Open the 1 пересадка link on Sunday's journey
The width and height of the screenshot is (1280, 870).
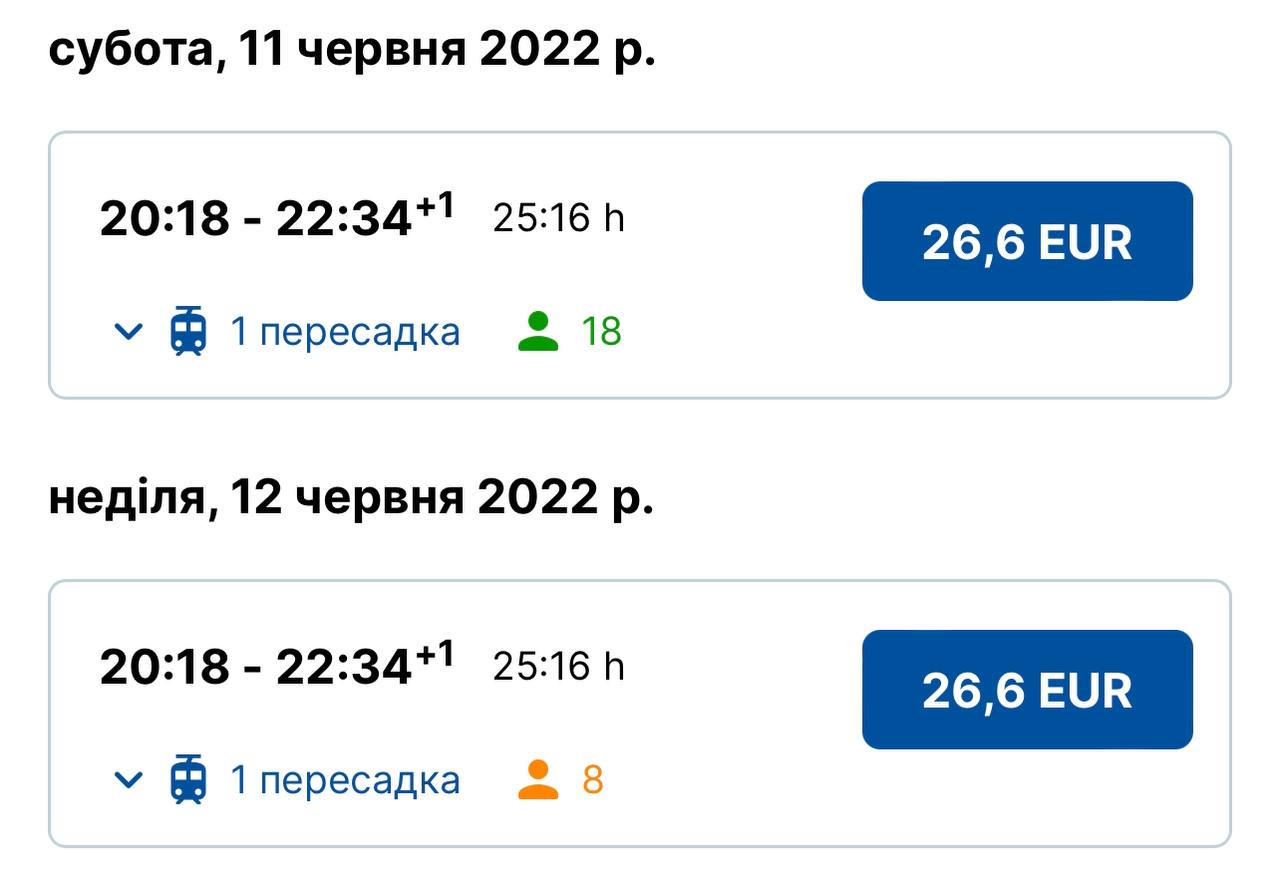click(x=345, y=780)
